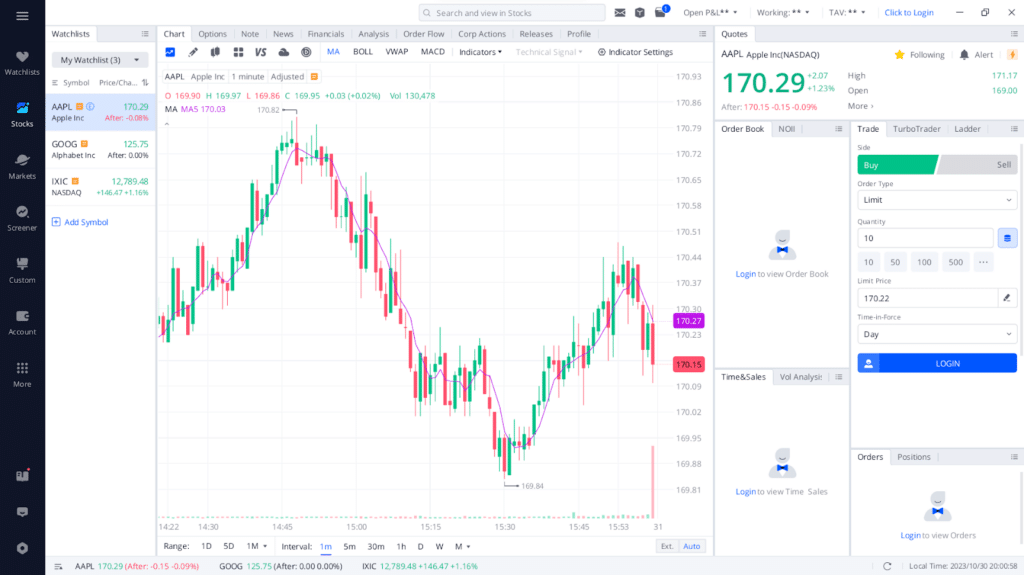
Task: Toggle the Ext. extended hours button
Action: click(667, 546)
